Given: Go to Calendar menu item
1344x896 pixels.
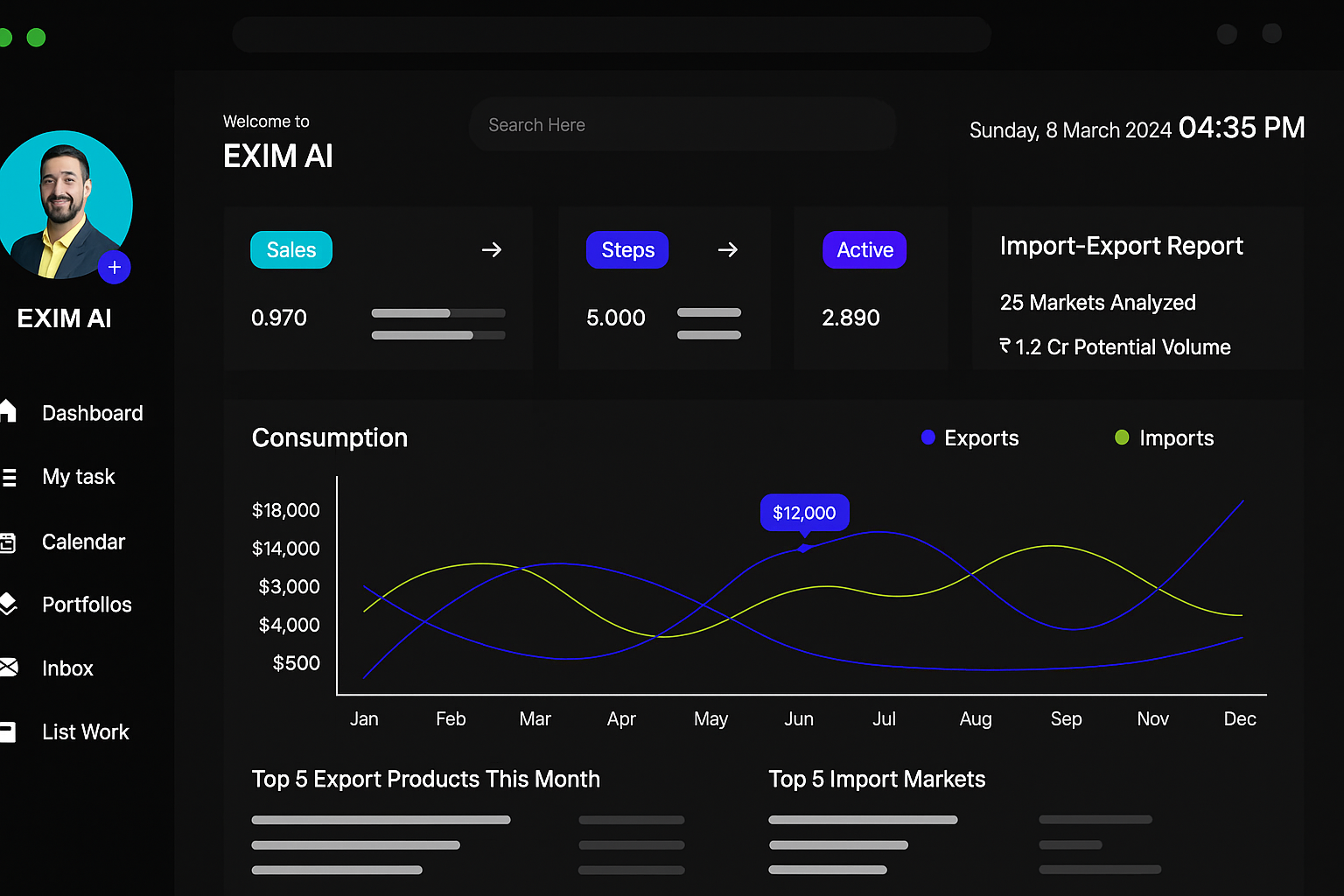Looking at the screenshot, I should coord(83,542).
